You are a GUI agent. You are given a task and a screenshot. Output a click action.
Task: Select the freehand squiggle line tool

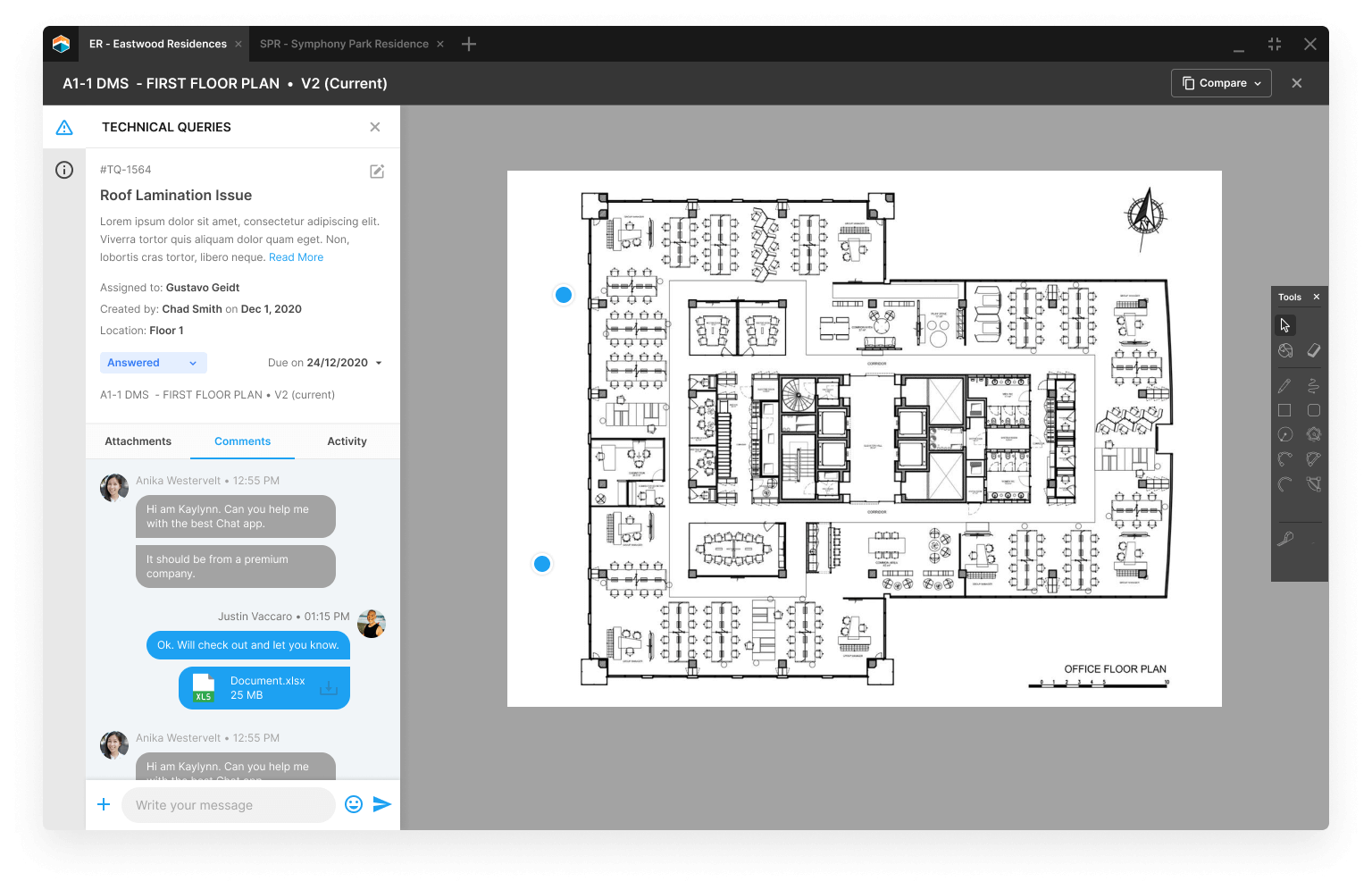1313,386
